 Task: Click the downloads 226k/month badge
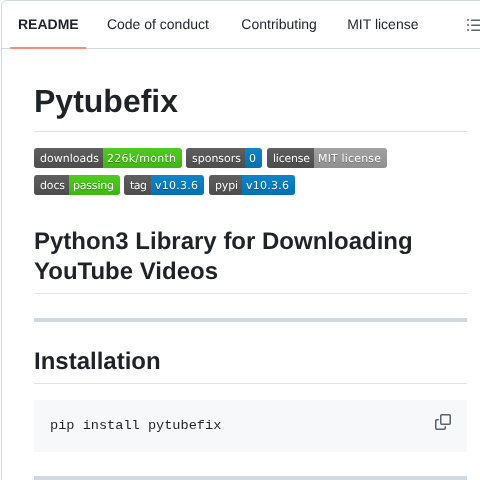pyautogui.click(x=108, y=158)
